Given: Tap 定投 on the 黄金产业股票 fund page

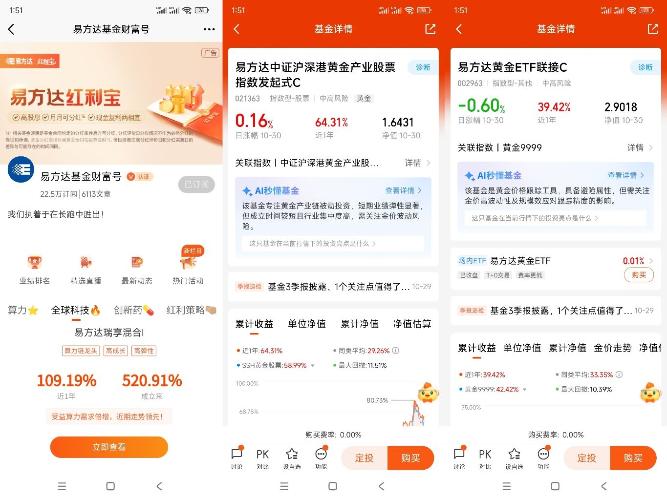Looking at the screenshot, I should [365, 458].
